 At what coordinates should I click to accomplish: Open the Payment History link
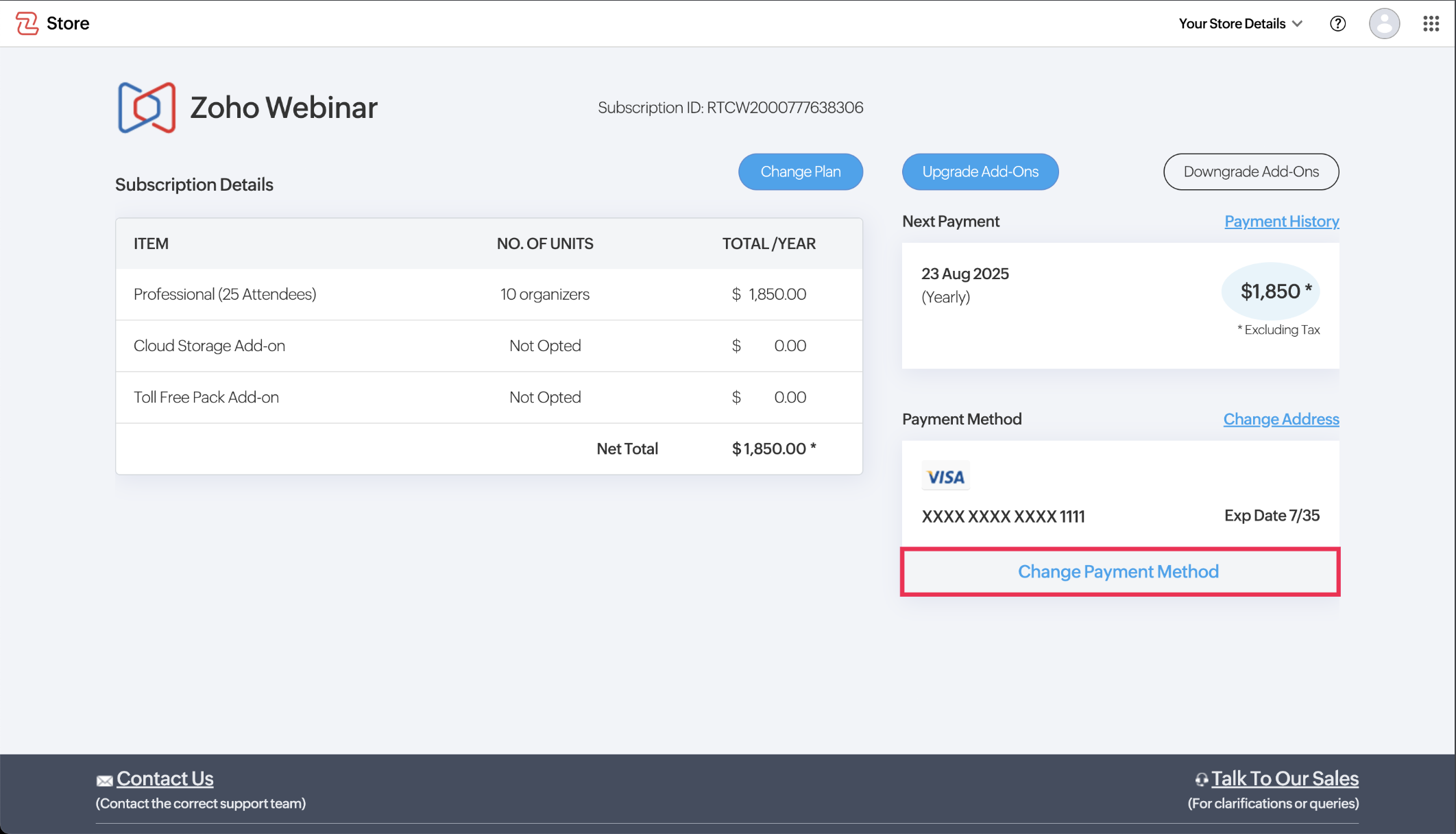coord(1281,222)
